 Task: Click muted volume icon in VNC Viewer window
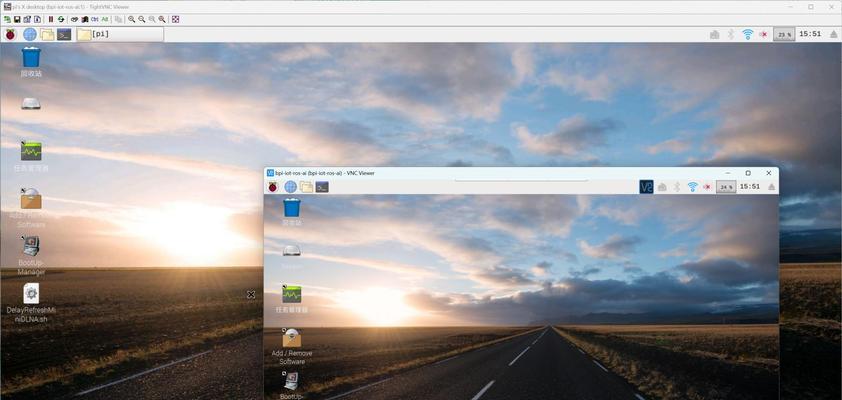point(707,187)
